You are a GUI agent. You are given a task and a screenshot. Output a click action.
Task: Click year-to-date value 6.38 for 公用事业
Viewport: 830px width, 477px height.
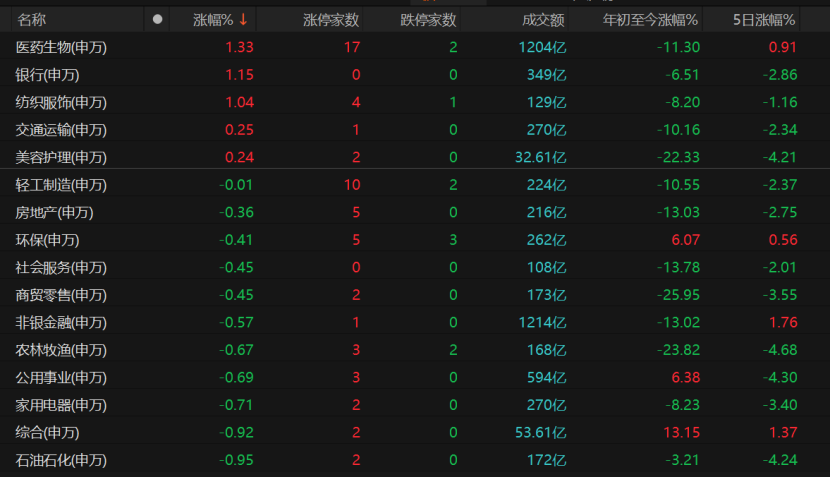click(x=685, y=377)
